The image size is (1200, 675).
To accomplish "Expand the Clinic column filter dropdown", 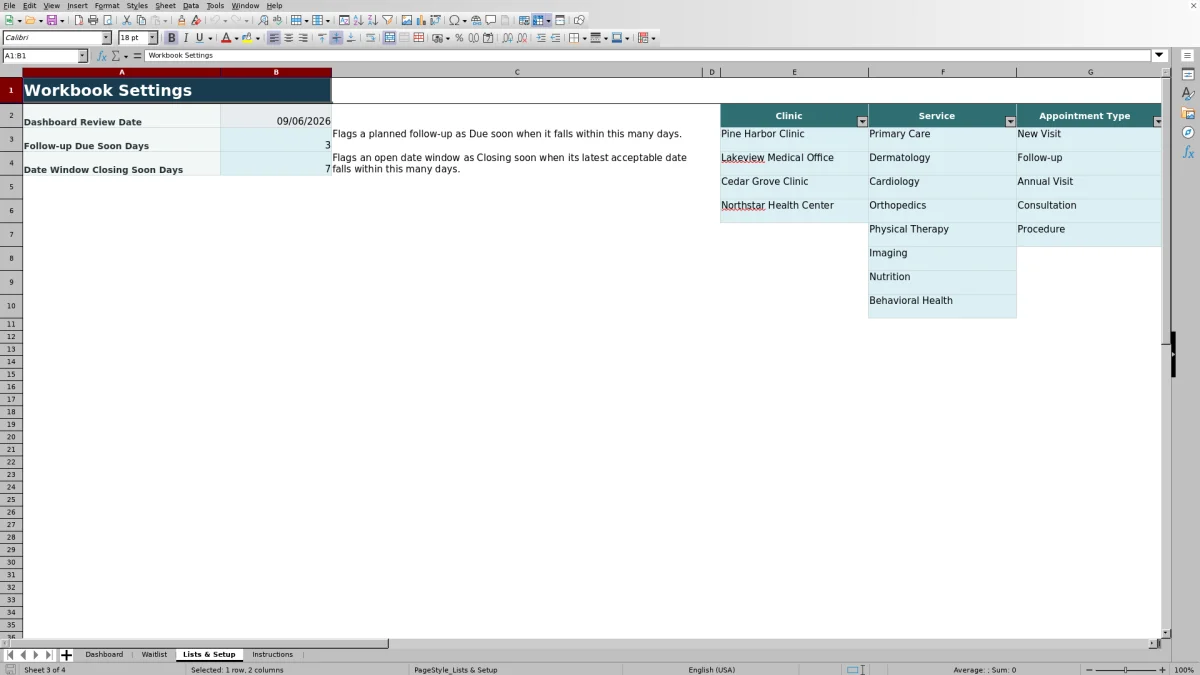I will pyautogui.click(x=862, y=121).
